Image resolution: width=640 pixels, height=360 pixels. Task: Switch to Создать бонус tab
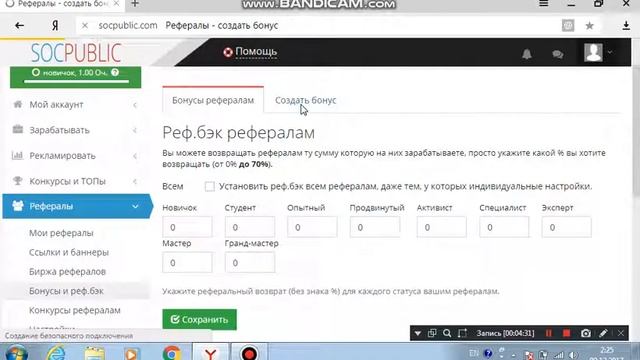[305, 100]
